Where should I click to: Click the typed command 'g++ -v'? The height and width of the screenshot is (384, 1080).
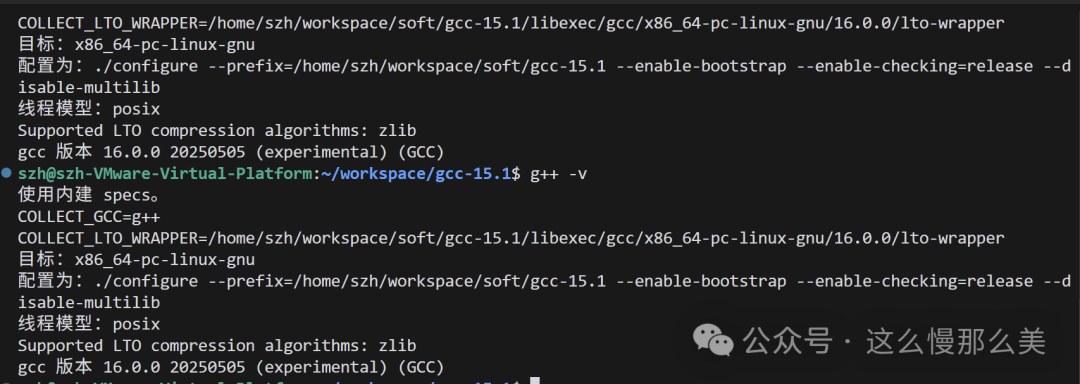tap(559, 173)
